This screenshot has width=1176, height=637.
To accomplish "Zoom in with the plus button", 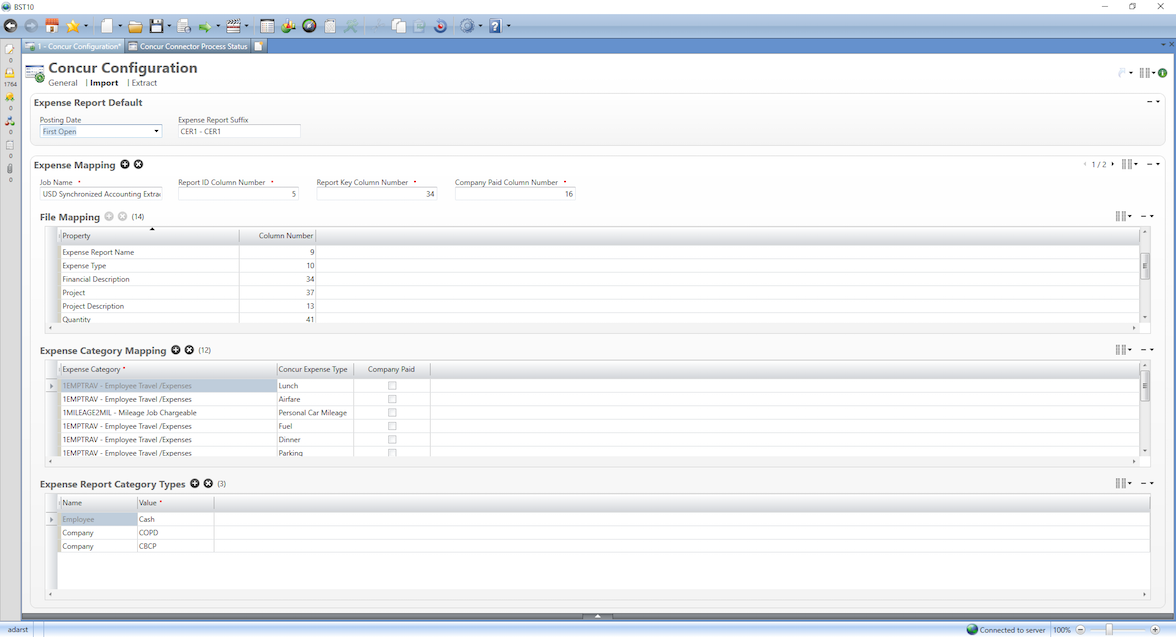I will pyautogui.click(x=1155, y=629).
